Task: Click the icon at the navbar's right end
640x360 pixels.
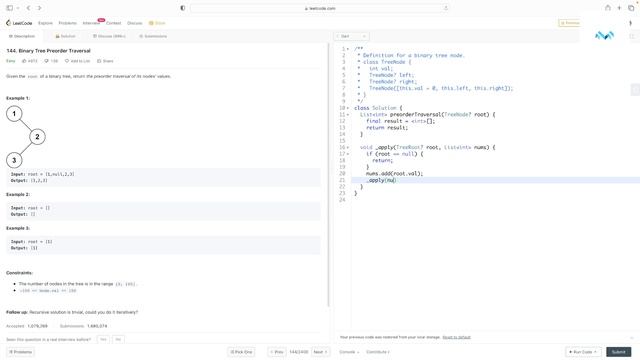Action: pos(630,23)
